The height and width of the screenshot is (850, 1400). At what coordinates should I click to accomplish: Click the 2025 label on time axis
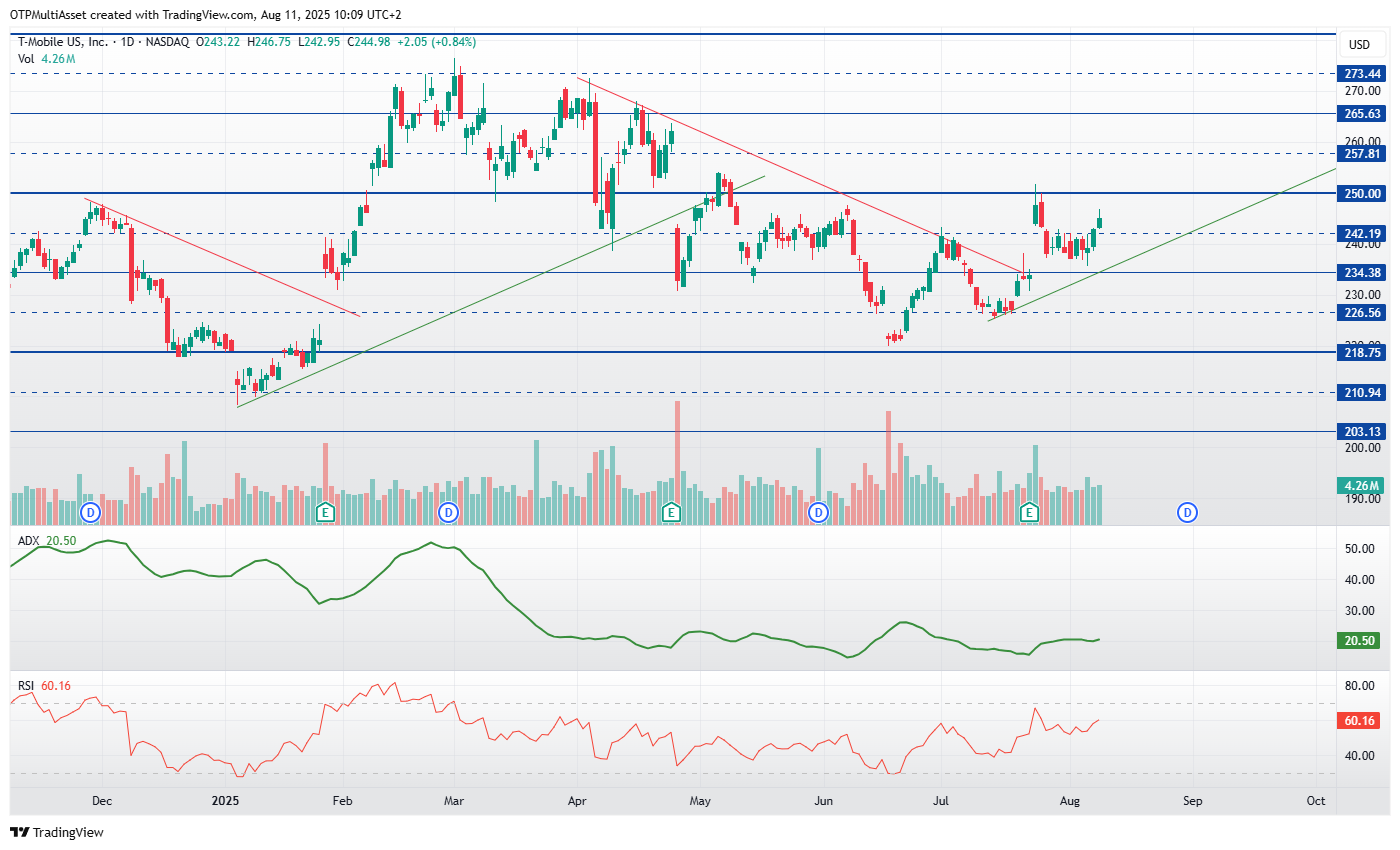[x=226, y=801]
